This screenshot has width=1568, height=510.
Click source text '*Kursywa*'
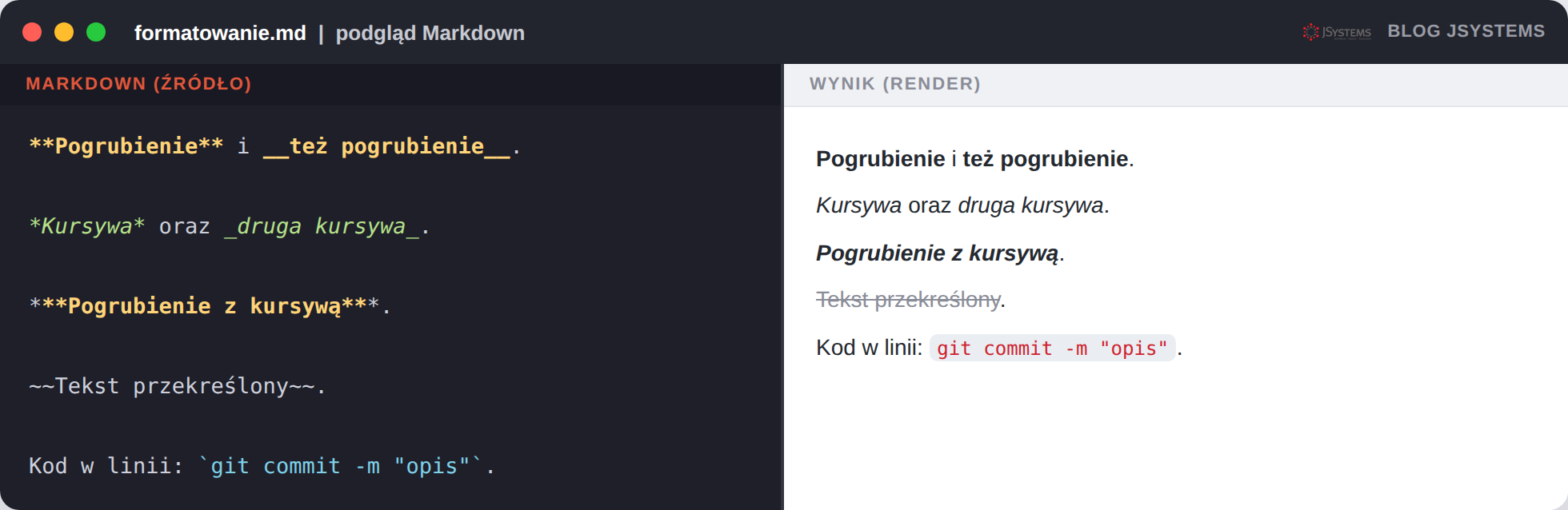click(x=87, y=225)
